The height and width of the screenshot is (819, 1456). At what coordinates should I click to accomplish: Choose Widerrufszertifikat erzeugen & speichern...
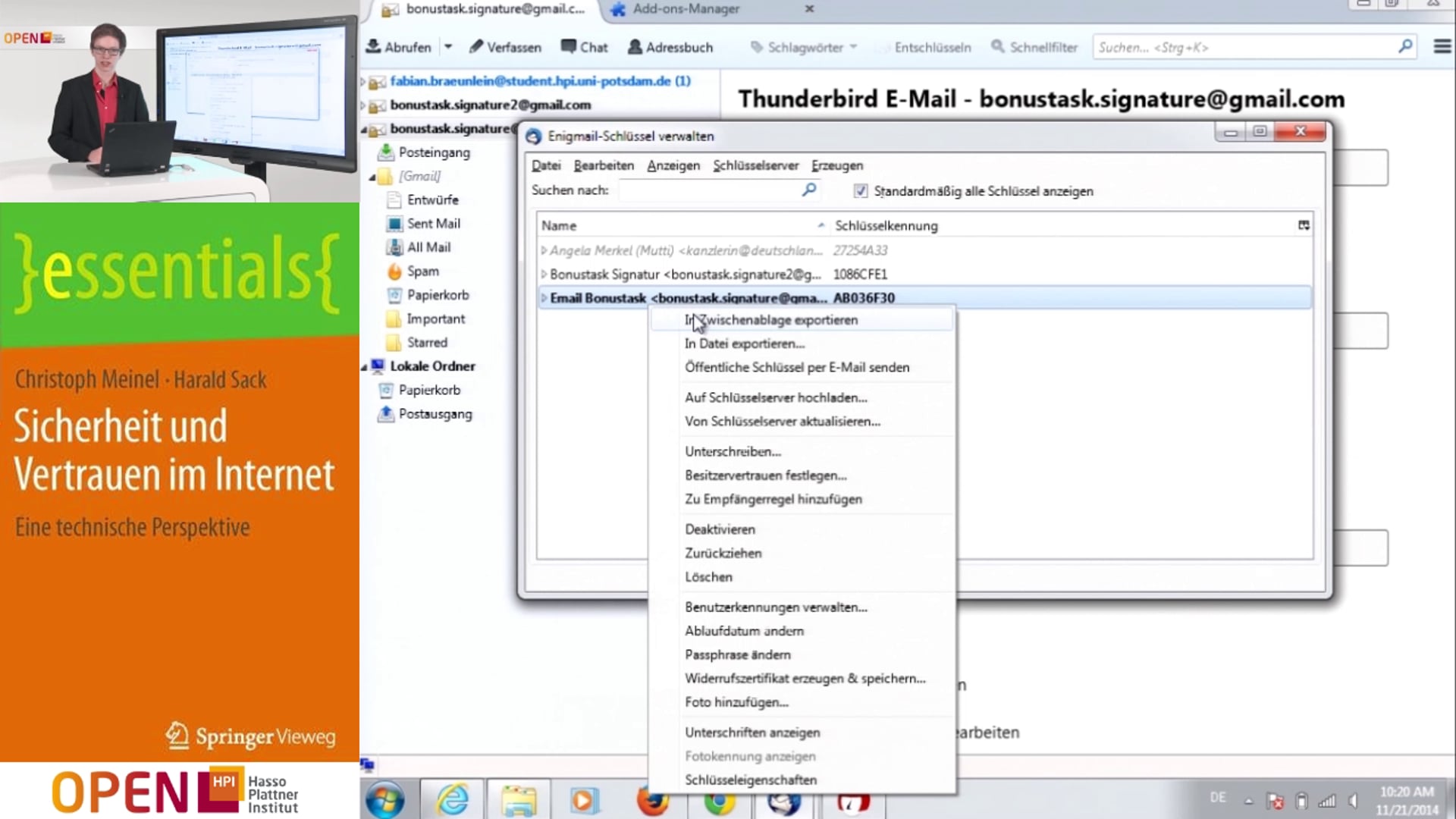pos(802,679)
